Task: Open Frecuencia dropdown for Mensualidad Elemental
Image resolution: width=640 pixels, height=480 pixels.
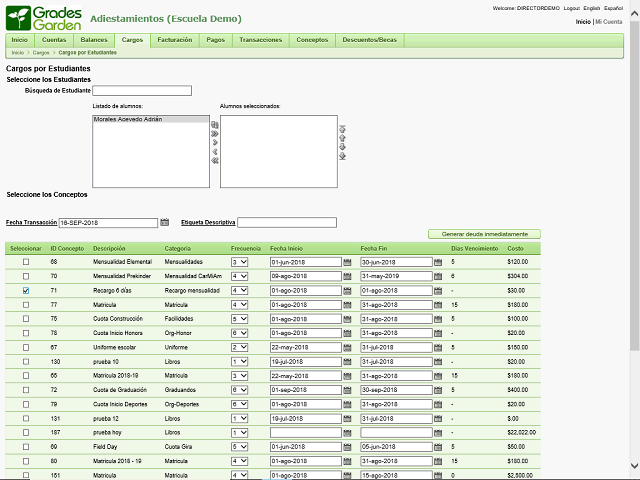Action: pyautogui.click(x=240, y=262)
